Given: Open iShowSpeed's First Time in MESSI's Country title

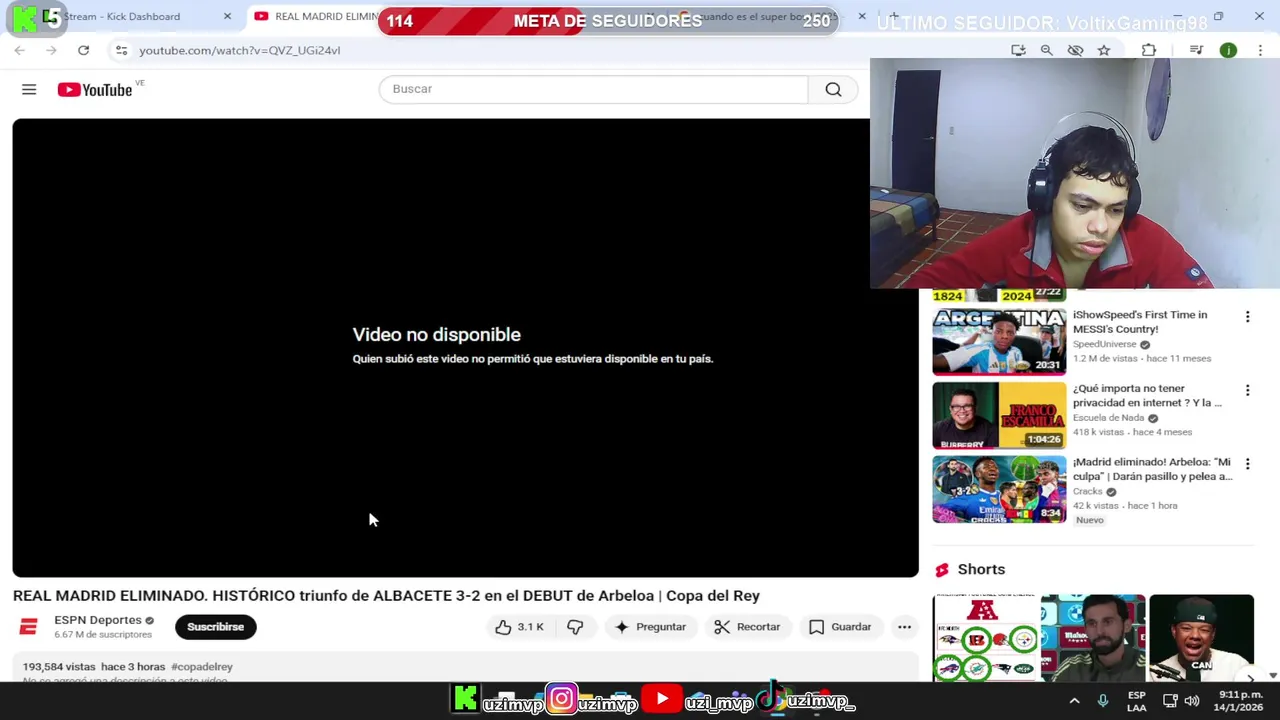Looking at the screenshot, I should 1140,322.
